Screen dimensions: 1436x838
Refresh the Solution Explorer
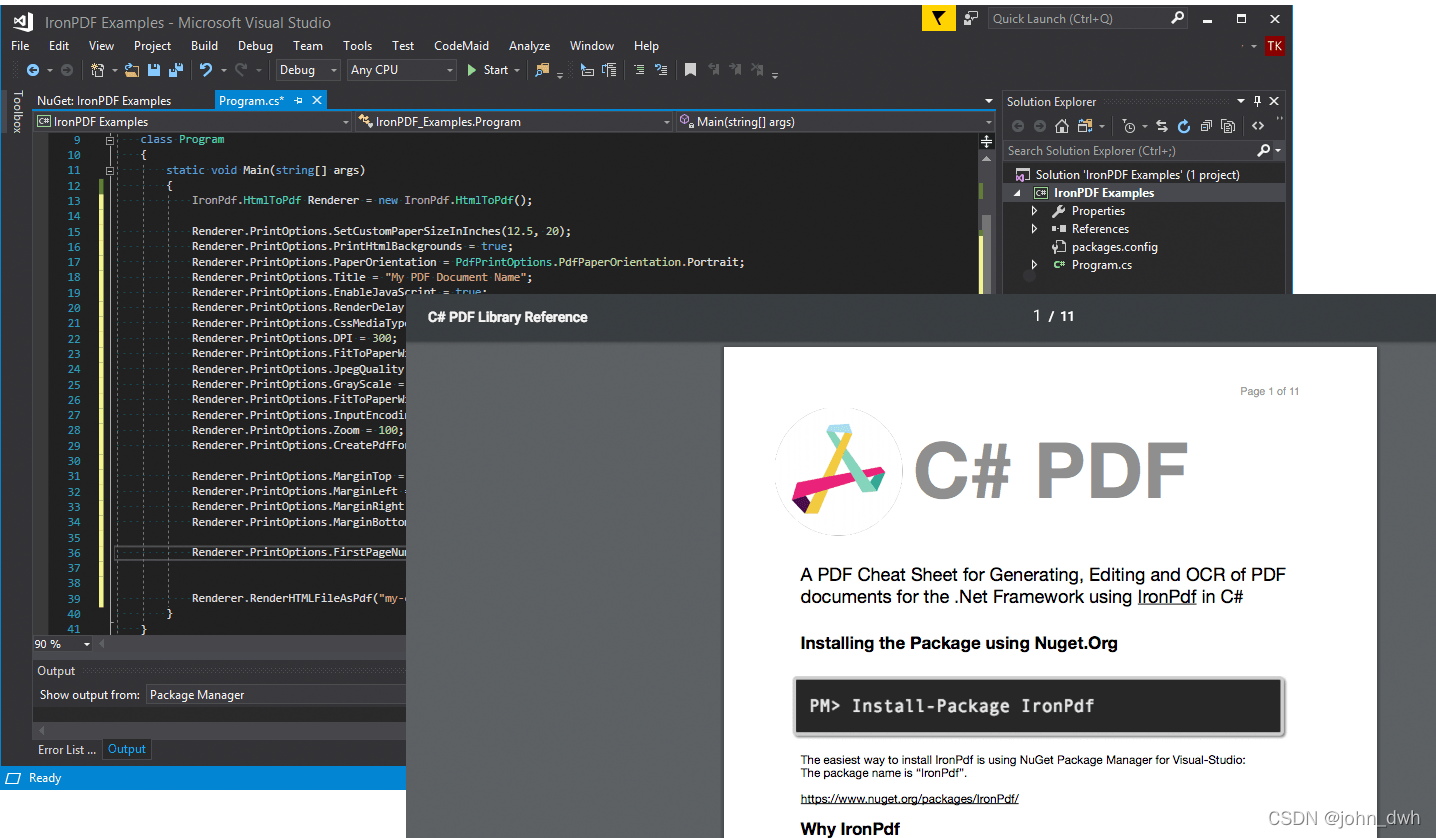pyautogui.click(x=1184, y=126)
